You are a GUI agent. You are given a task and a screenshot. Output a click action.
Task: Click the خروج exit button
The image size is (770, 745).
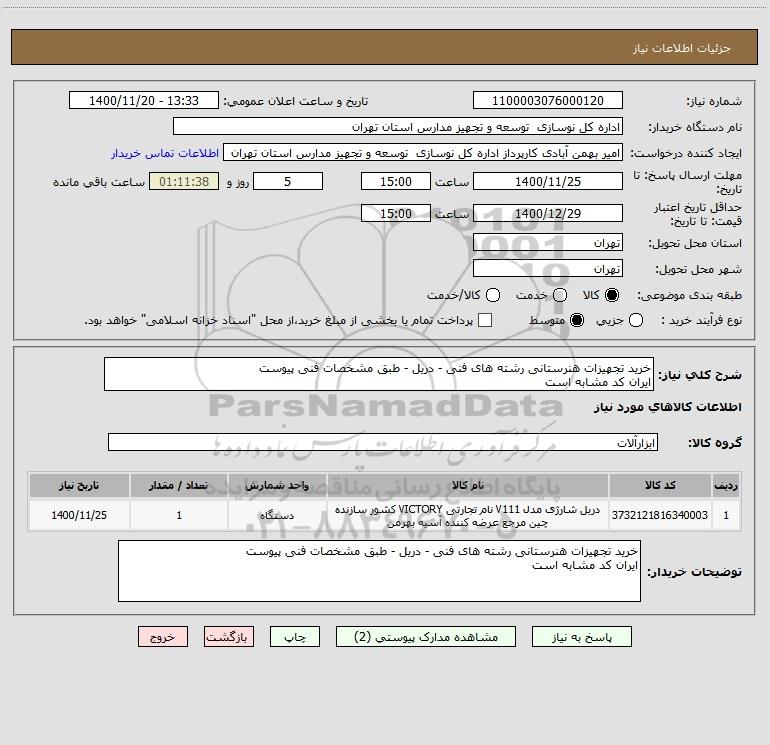pyautogui.click(x=163, y=637)
